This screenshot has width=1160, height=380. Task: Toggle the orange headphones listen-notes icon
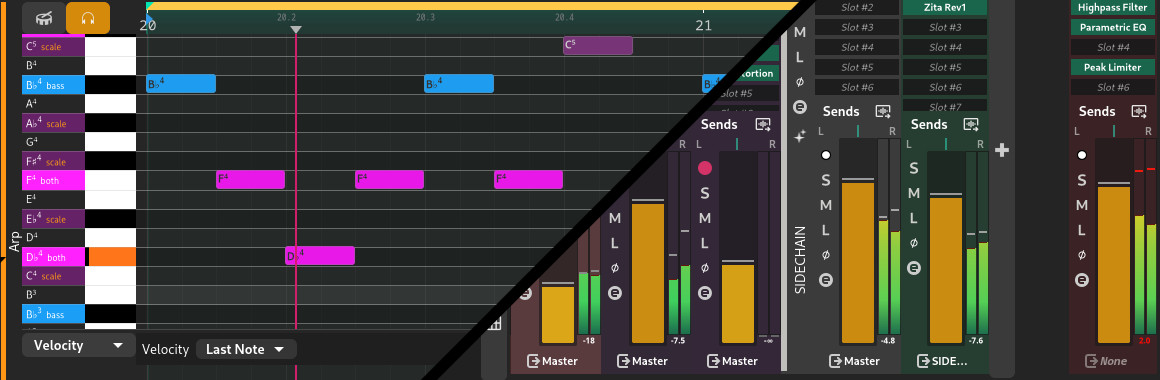[88, 17]
